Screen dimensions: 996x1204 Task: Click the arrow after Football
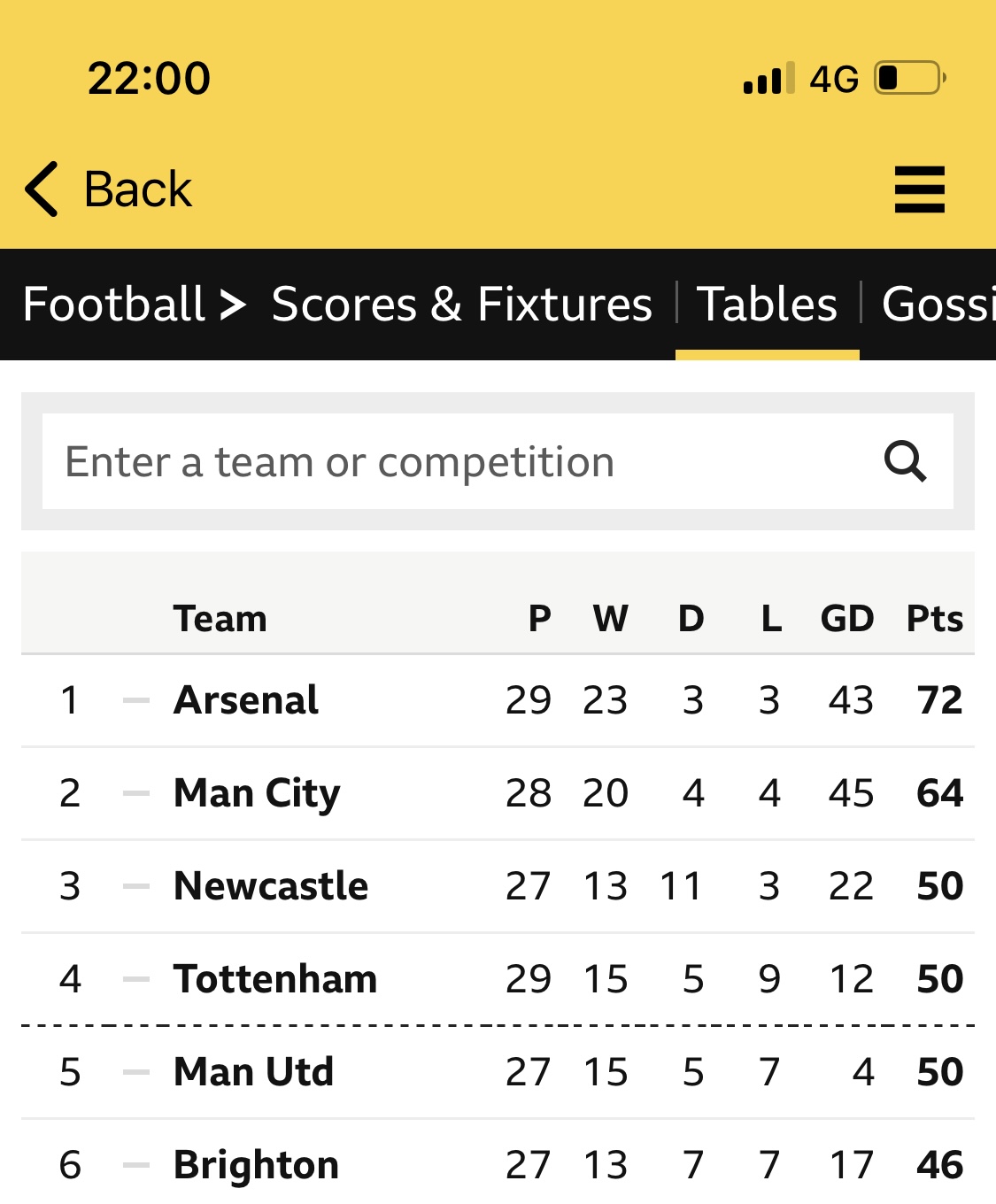(x=233, y=305)
